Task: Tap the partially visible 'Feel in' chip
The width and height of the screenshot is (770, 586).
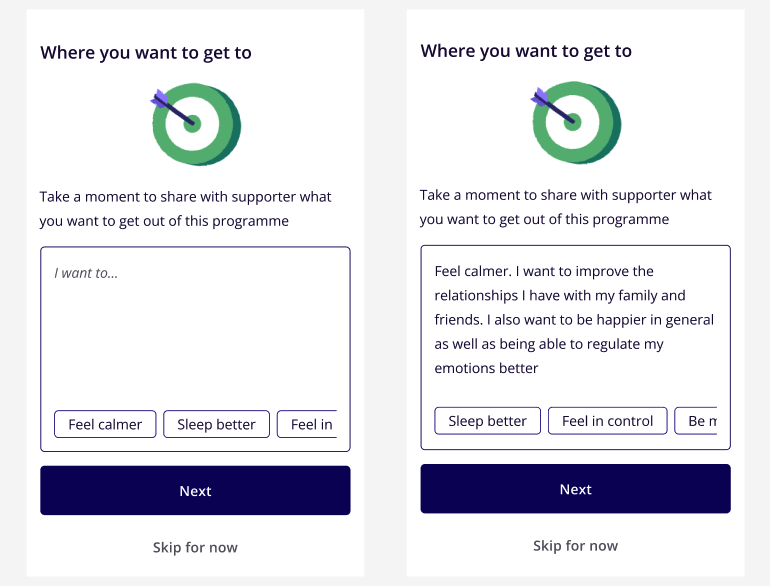Action: coord(307,424)
